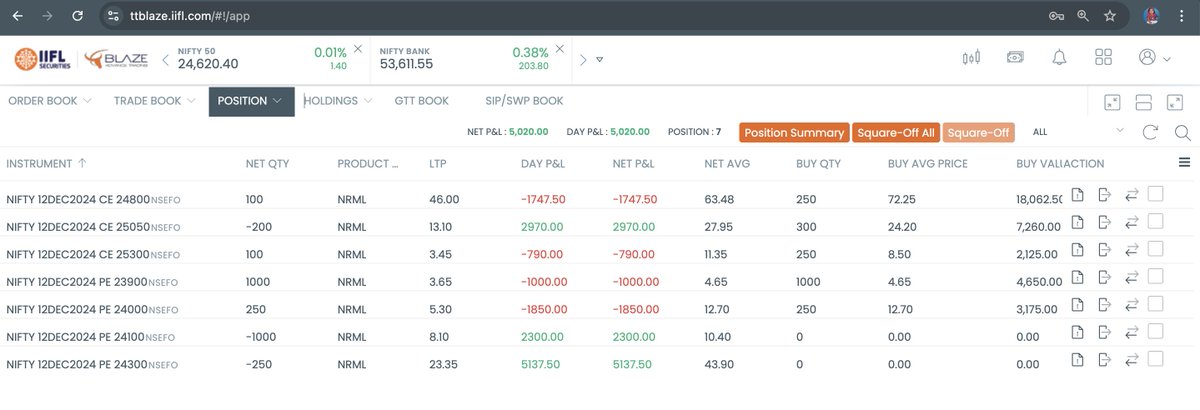Open the user profile menu
The width and height of the screenshot is (1200, 410).
(x=1154, y=58)
